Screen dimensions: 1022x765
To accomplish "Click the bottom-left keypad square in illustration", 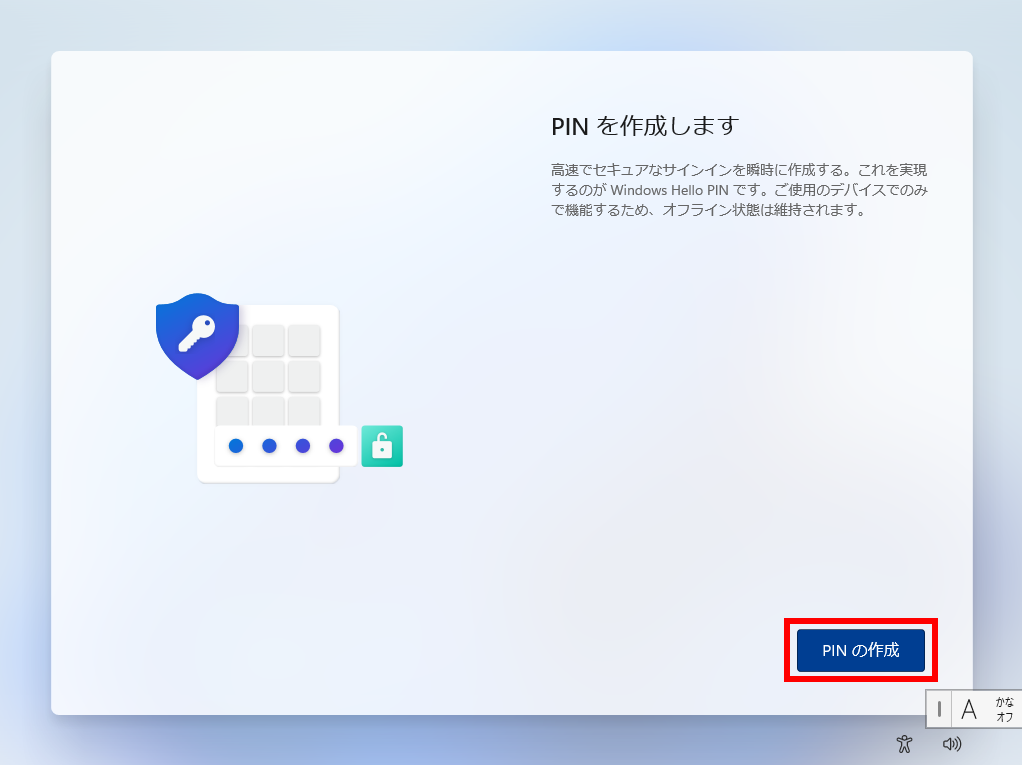I will [x=232, y=412].
